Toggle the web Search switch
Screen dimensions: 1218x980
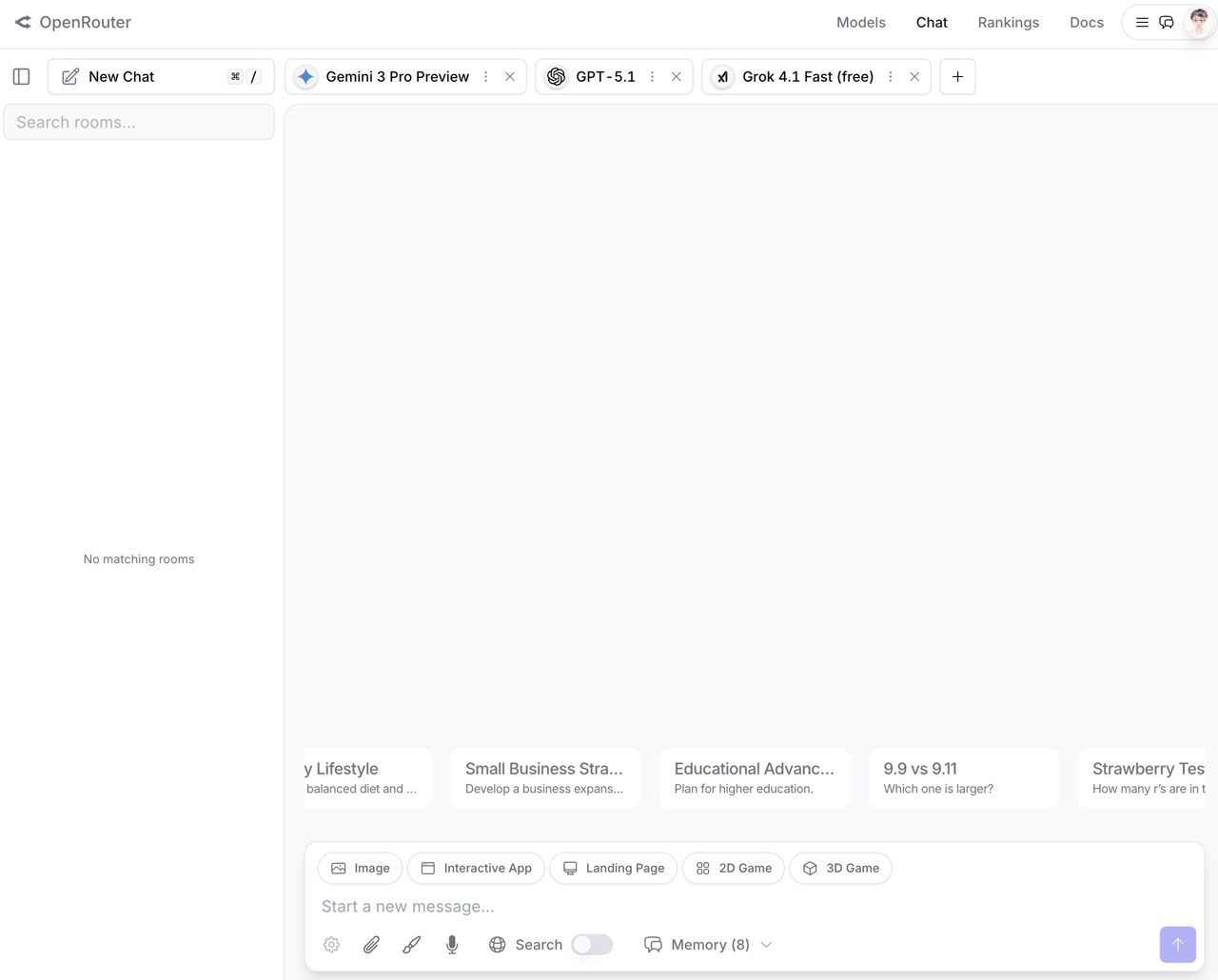(x=591, y=945)
